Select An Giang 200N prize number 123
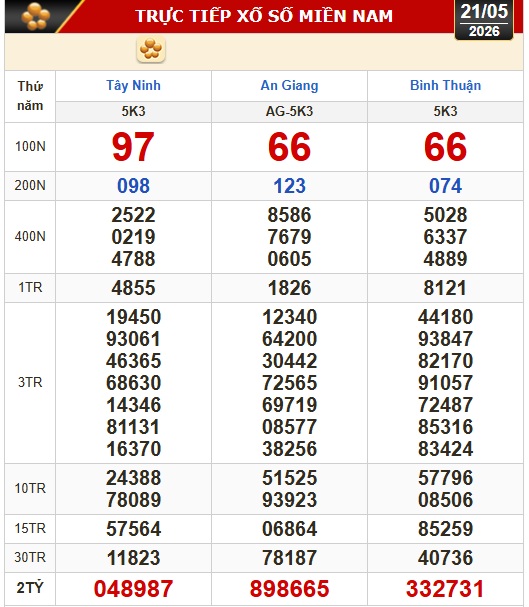This screenshot has width=529, height=607. (x=289, y=186)
